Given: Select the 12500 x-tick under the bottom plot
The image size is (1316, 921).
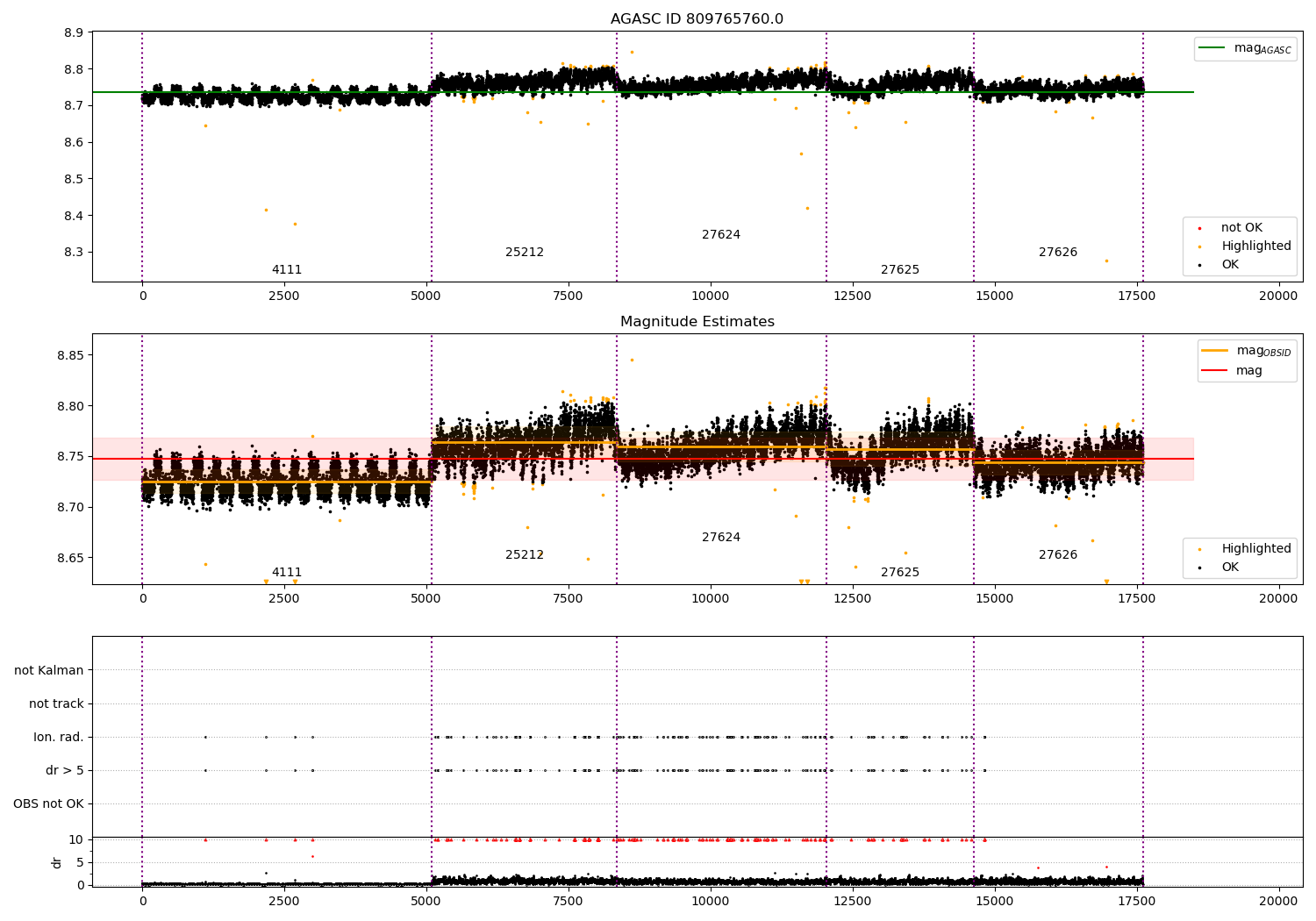Looking at the screenshot, I should (853, 902).
